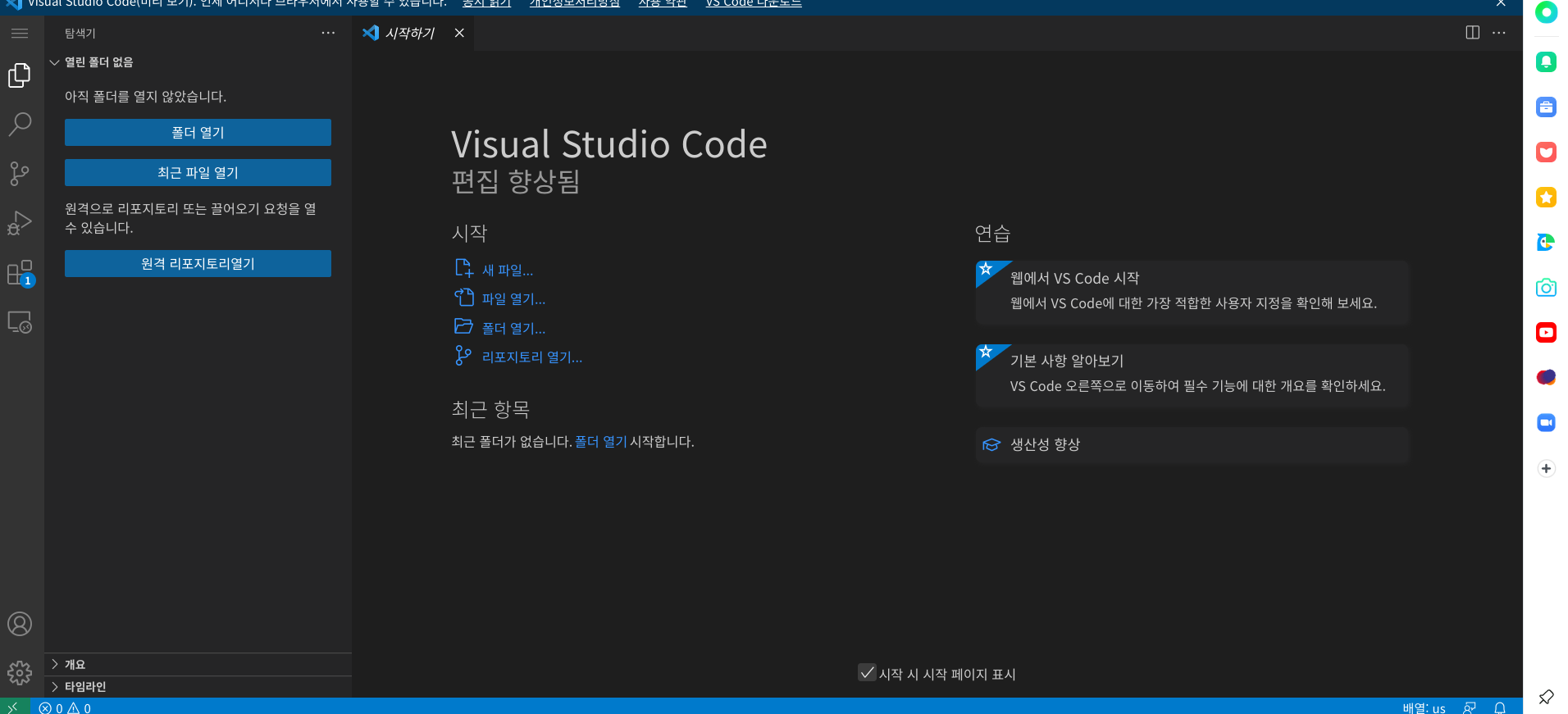This screenshot has width=1568, height=714.
Task: Collapse the 열린 폴더 없음 section
Action: pyautogui.click(x=198, y=62)
